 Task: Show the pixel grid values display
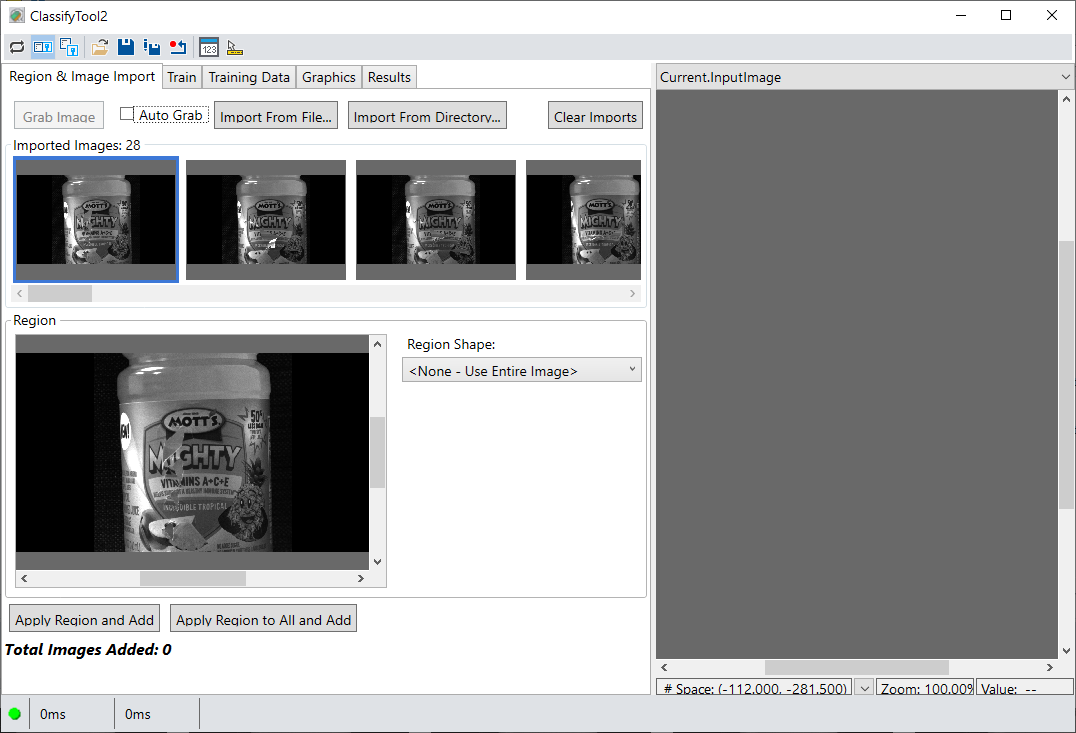(208, 47)
